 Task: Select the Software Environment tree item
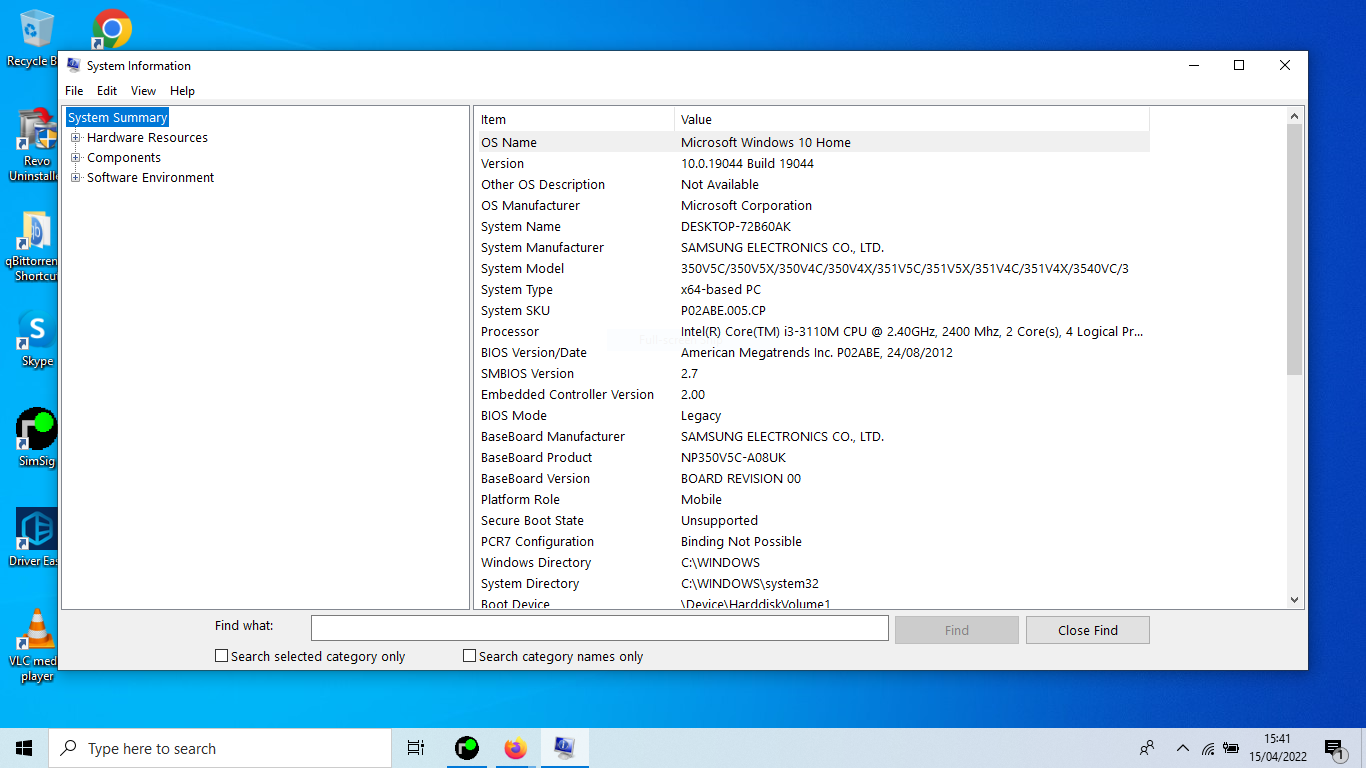(x=150, y=178)
